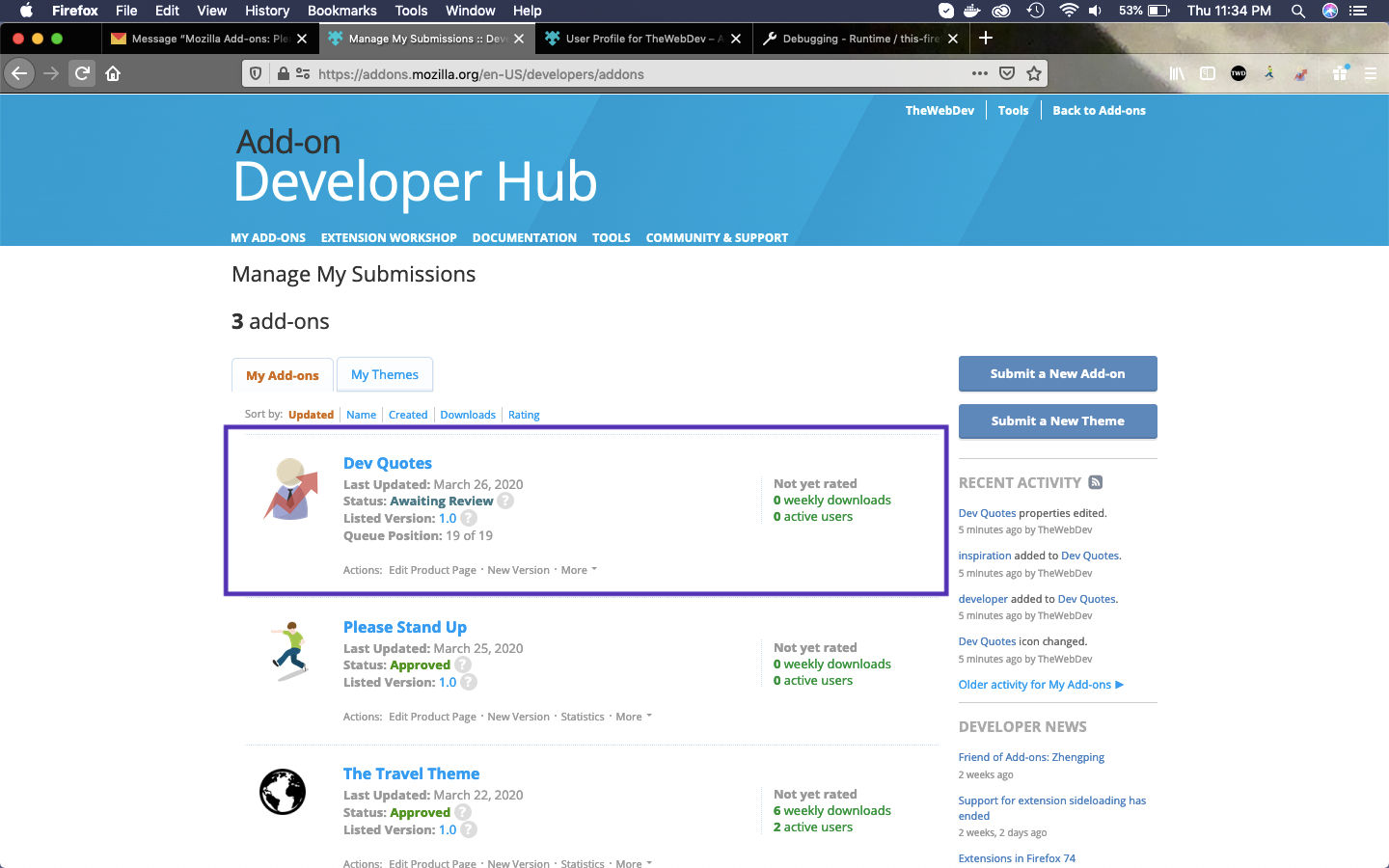Reload the current page

[82, 73]
